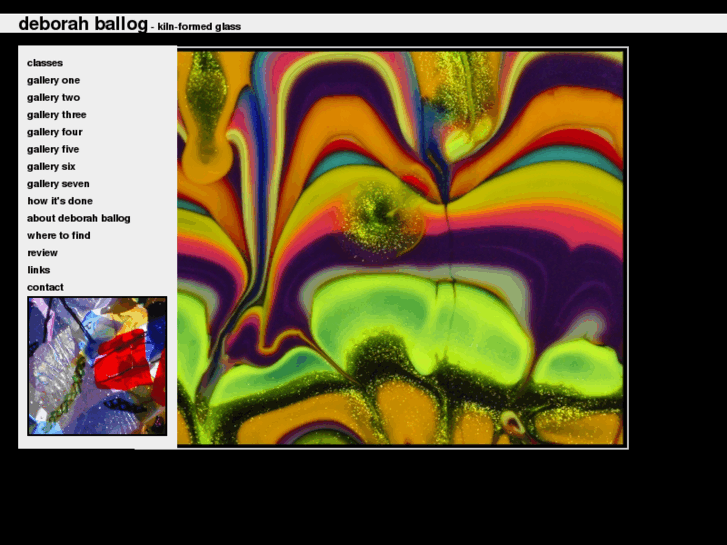Screen dimensions: 727x545
Task: Click the kiln-formed glass subtitle
Action: point(199,26)
